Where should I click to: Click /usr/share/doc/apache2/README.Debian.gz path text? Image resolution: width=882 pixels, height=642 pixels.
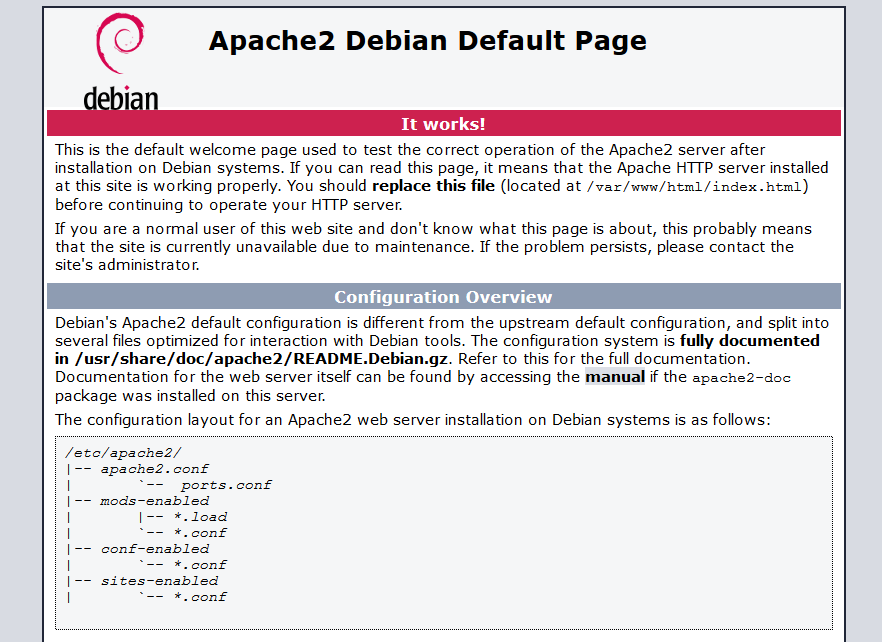pos(261,359)
